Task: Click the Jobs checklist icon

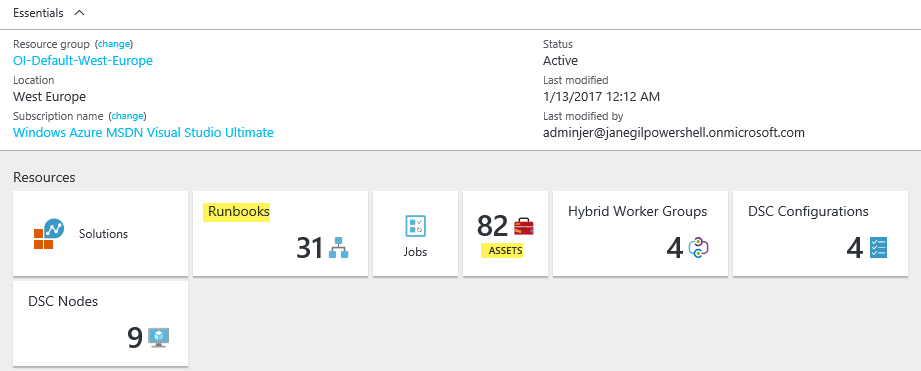Action: coord(415,226)
